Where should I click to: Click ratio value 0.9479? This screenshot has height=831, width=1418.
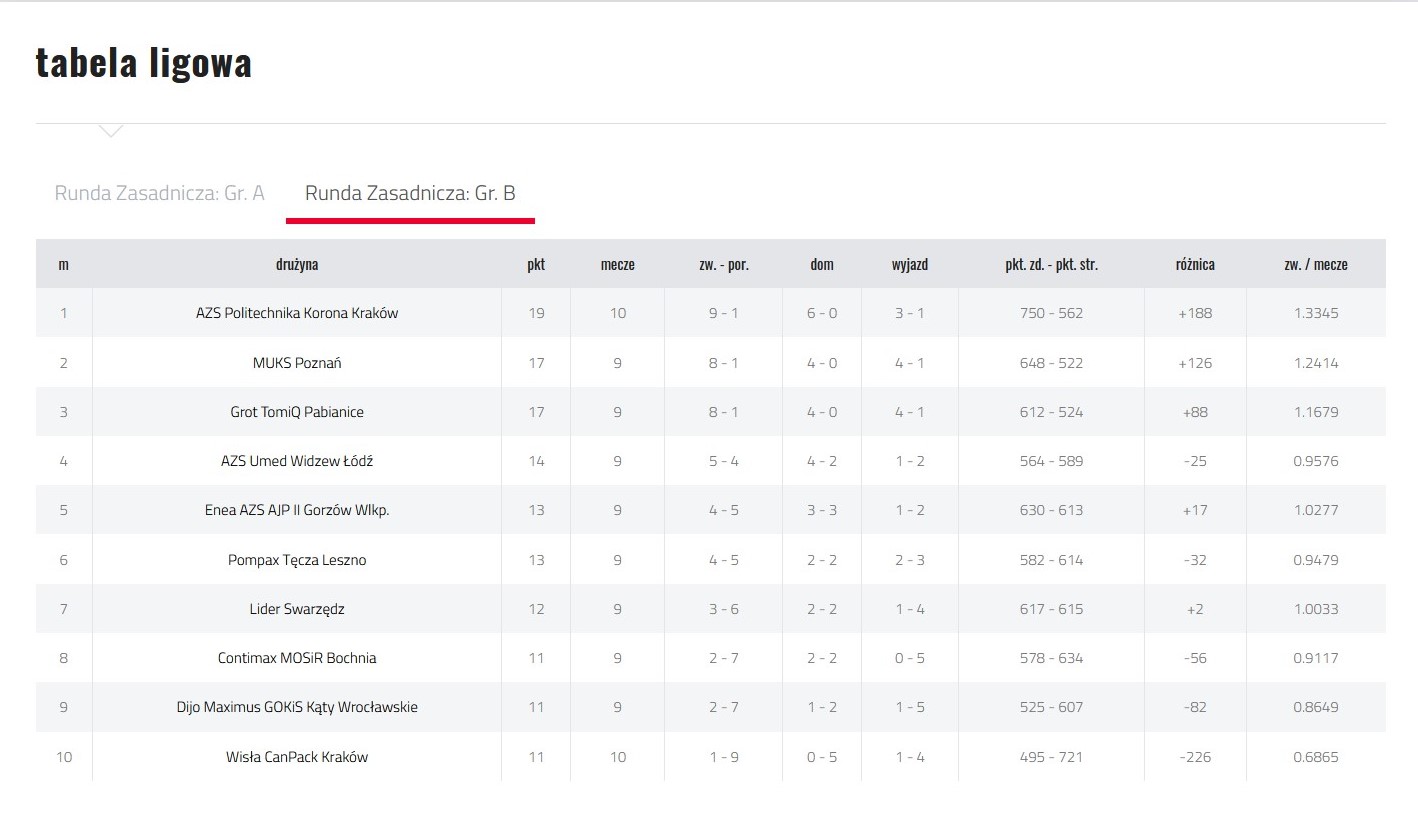[x=1316, y=560]
